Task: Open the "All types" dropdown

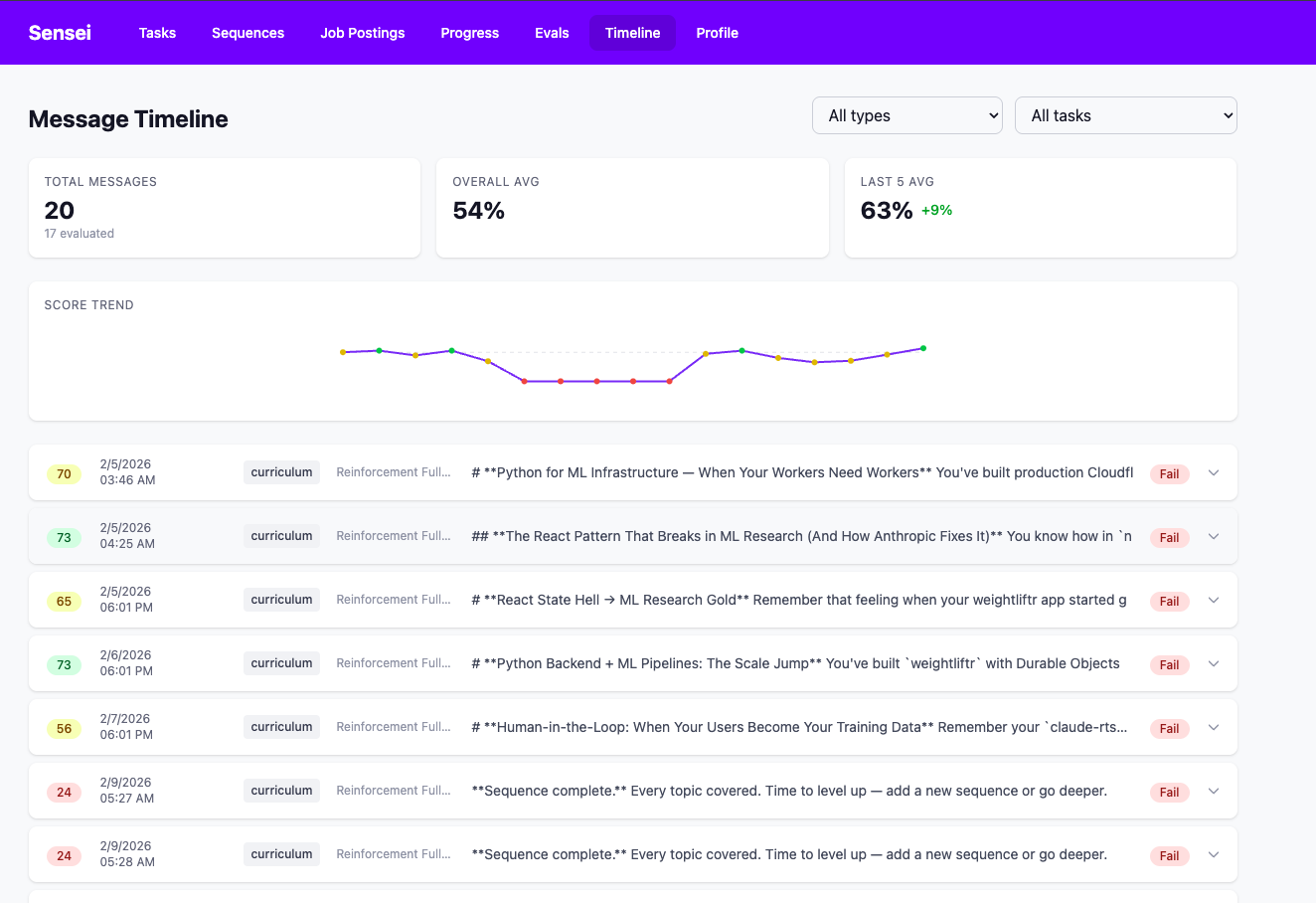Action: click(905, 115)
